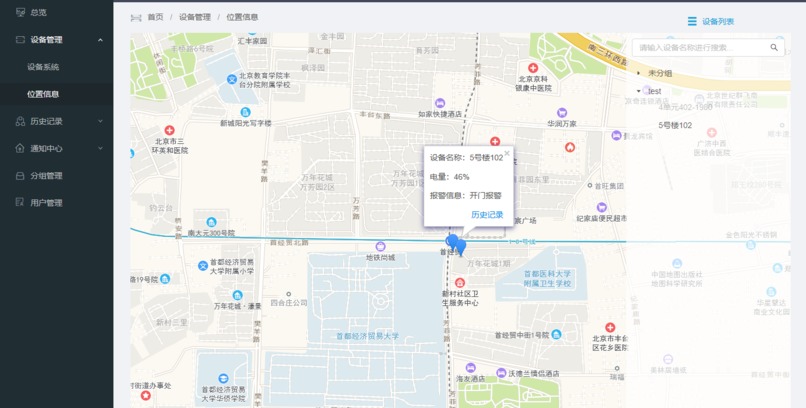
Task: Click 如家快捷酒店 hotel icon
Action: coord(439,103)
